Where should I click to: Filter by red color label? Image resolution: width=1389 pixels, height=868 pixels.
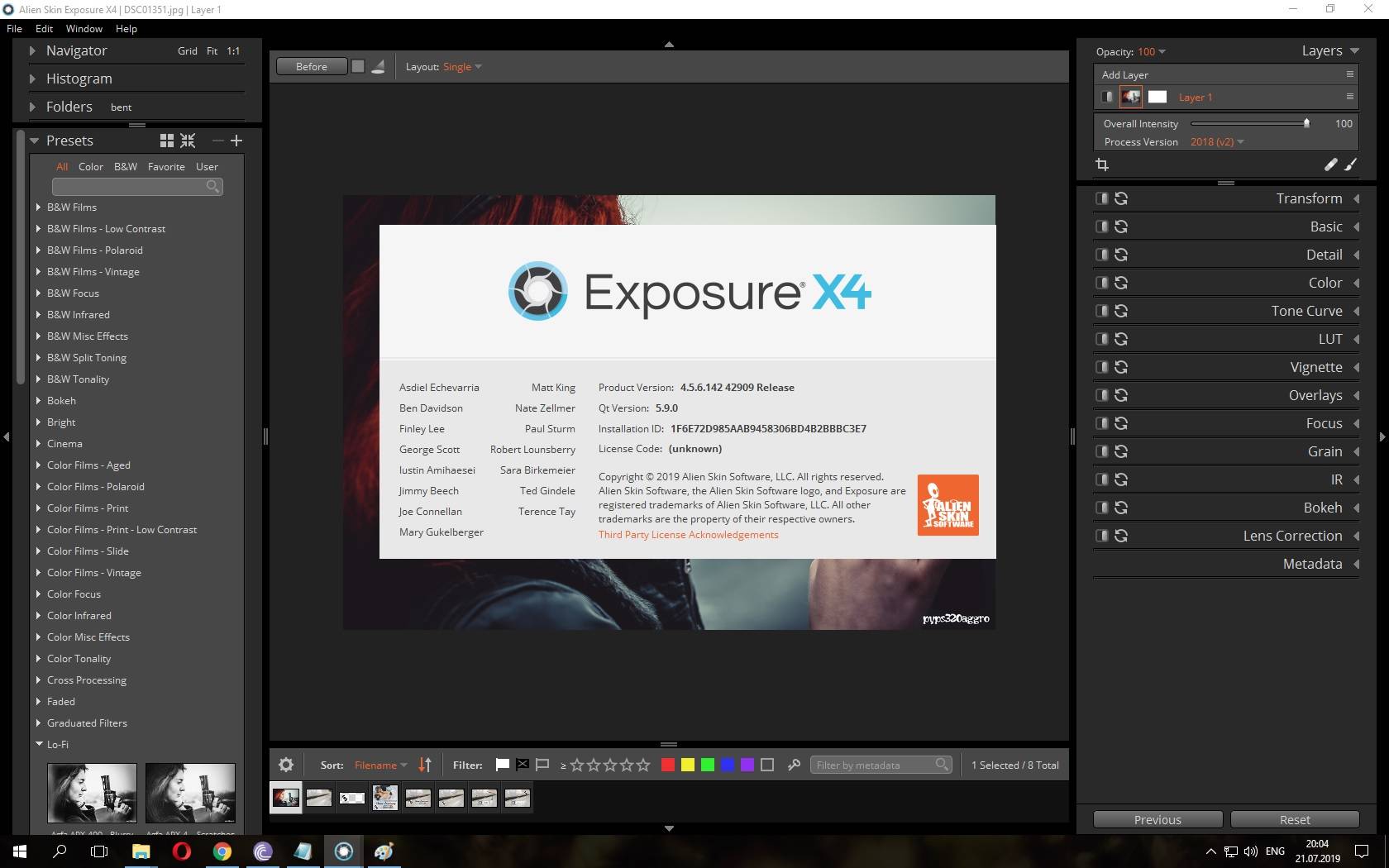668,765
